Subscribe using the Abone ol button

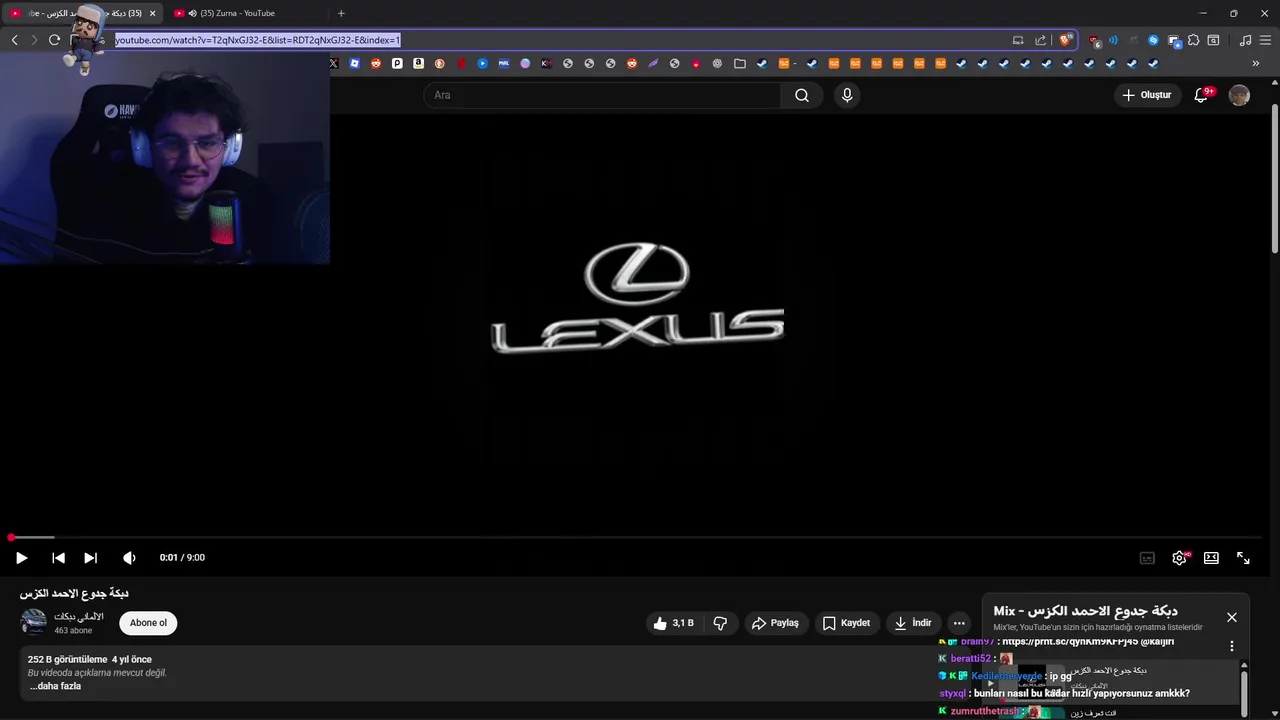click(x=148, y=623)
